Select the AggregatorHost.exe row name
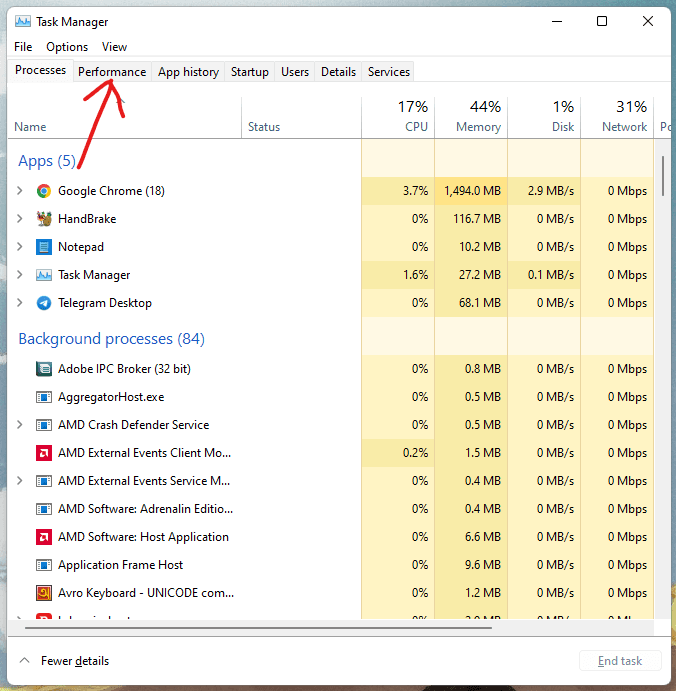This screenshot has width=676, height=691. click(x=111, y=397)
